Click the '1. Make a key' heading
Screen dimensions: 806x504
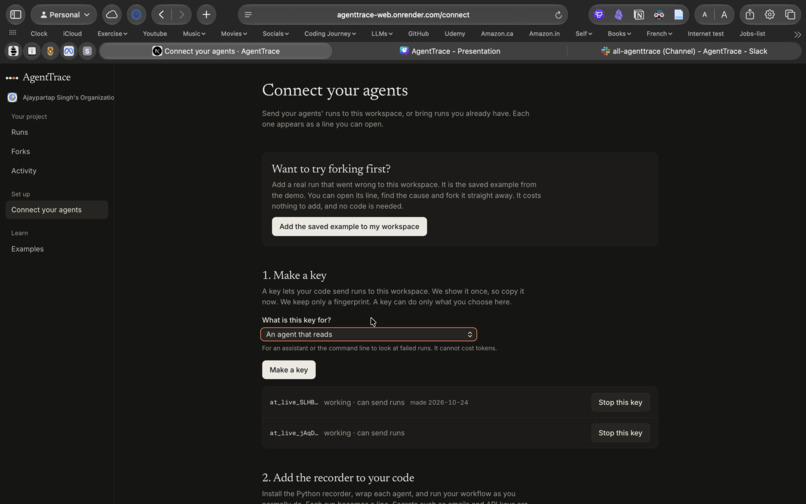294,276
